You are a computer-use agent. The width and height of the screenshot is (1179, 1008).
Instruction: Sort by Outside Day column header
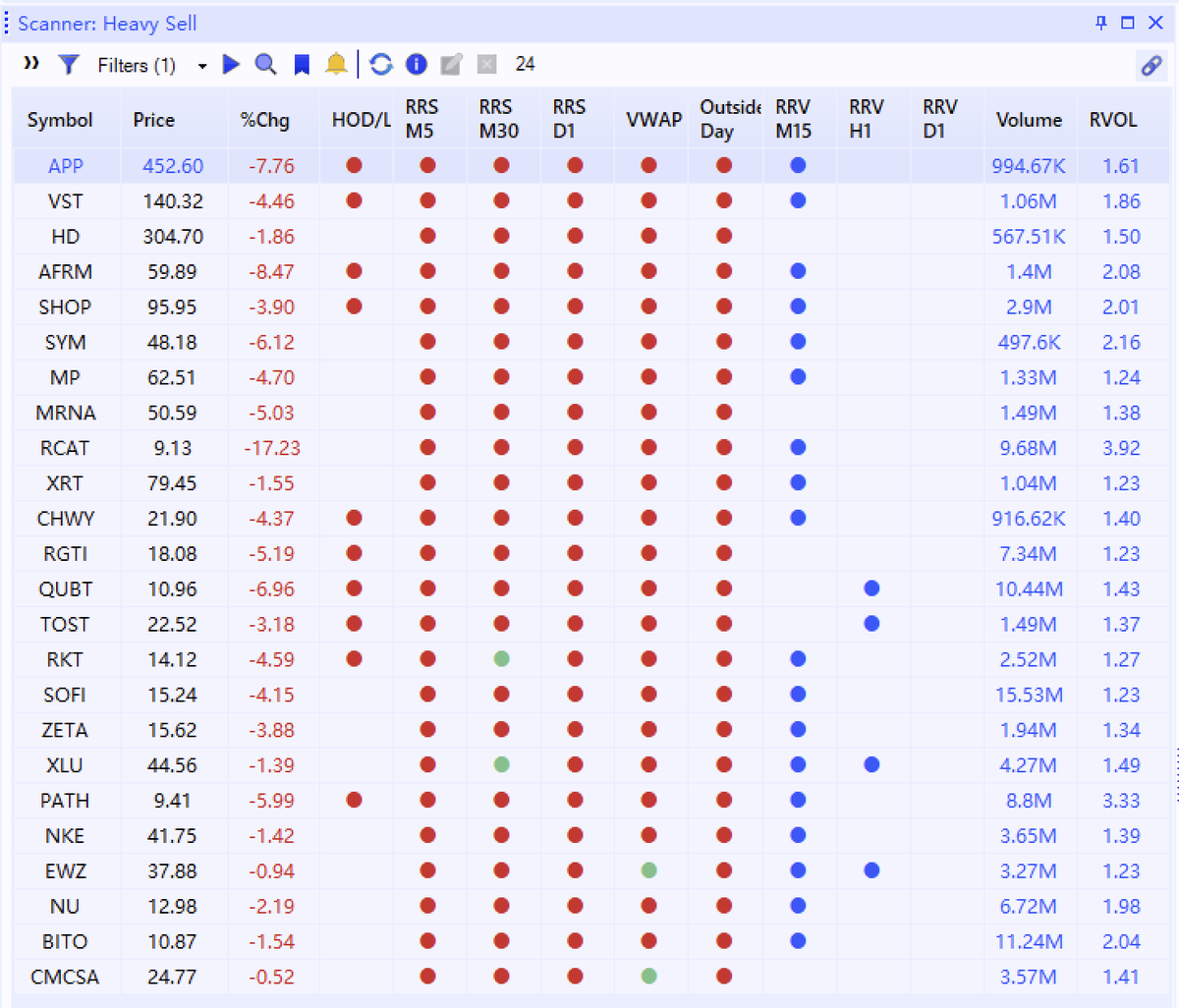coord(730,119)
